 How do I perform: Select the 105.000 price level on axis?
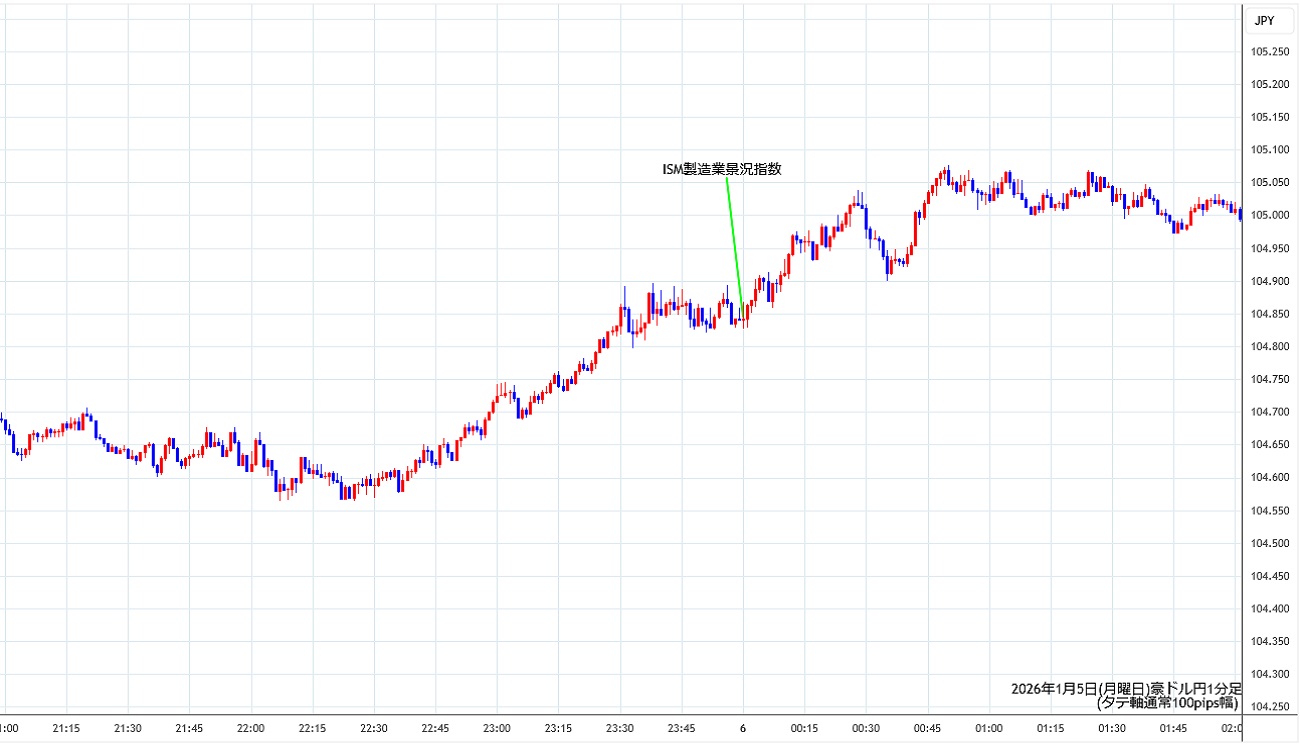(x=1269, y=215)
